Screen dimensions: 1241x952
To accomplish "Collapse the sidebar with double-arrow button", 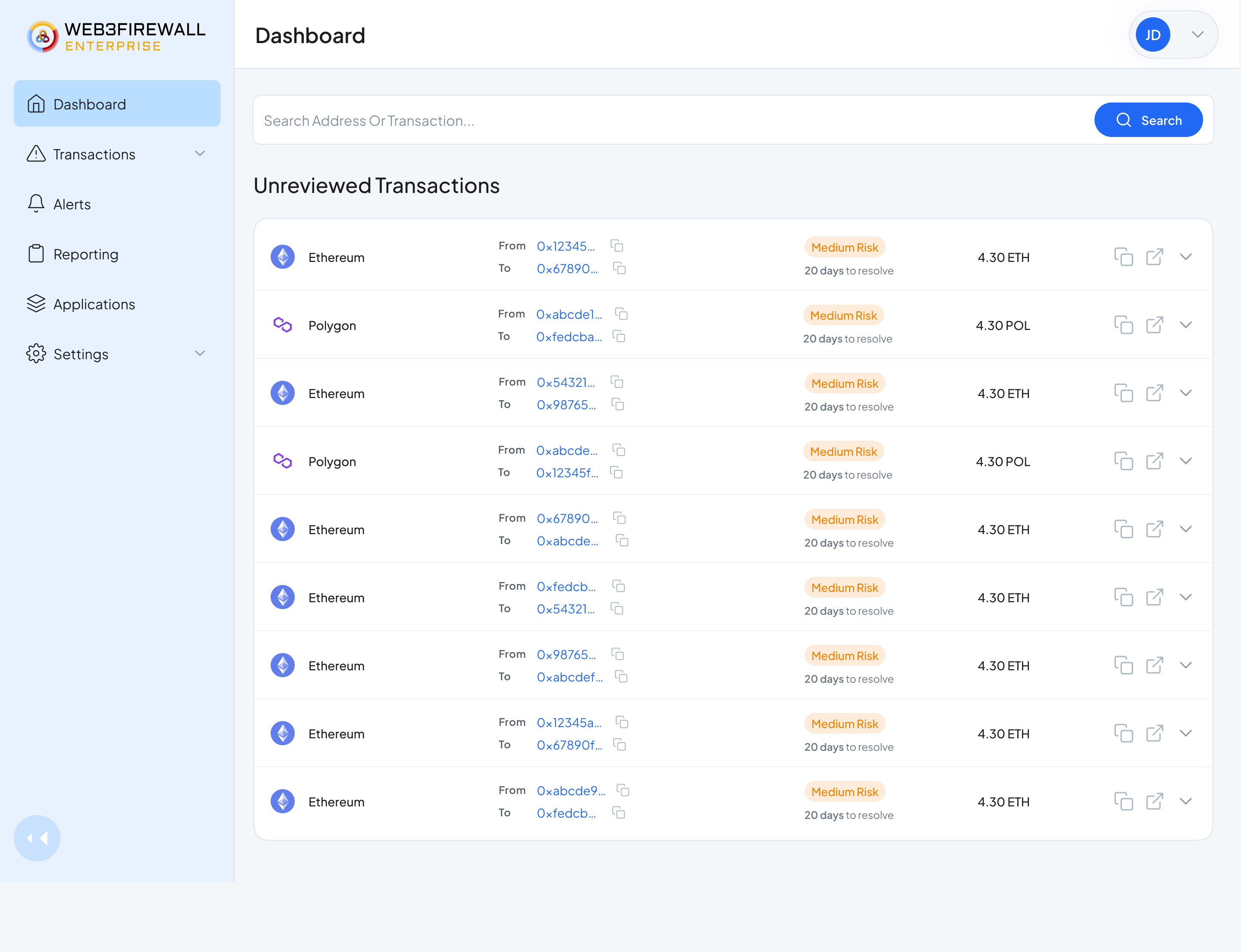I will tap(37, 838).
